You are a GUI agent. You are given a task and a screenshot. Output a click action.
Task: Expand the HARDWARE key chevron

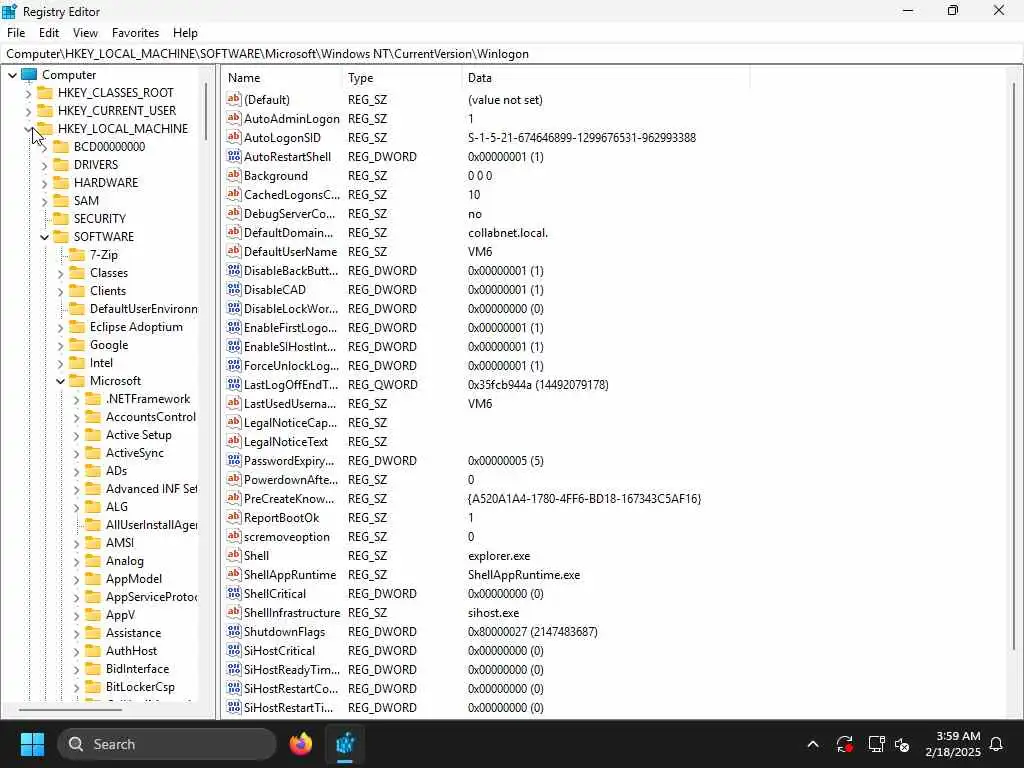pyautogui.click(x=44, y=184)
